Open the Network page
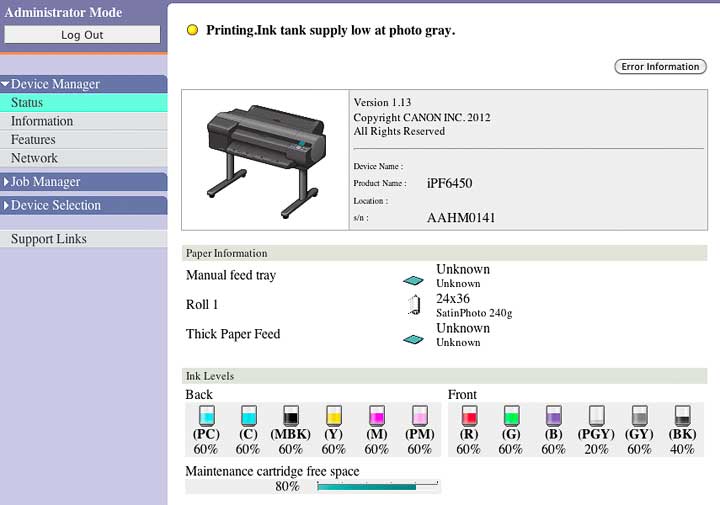The height and width of the screenshot is (505, 720). 83,158
